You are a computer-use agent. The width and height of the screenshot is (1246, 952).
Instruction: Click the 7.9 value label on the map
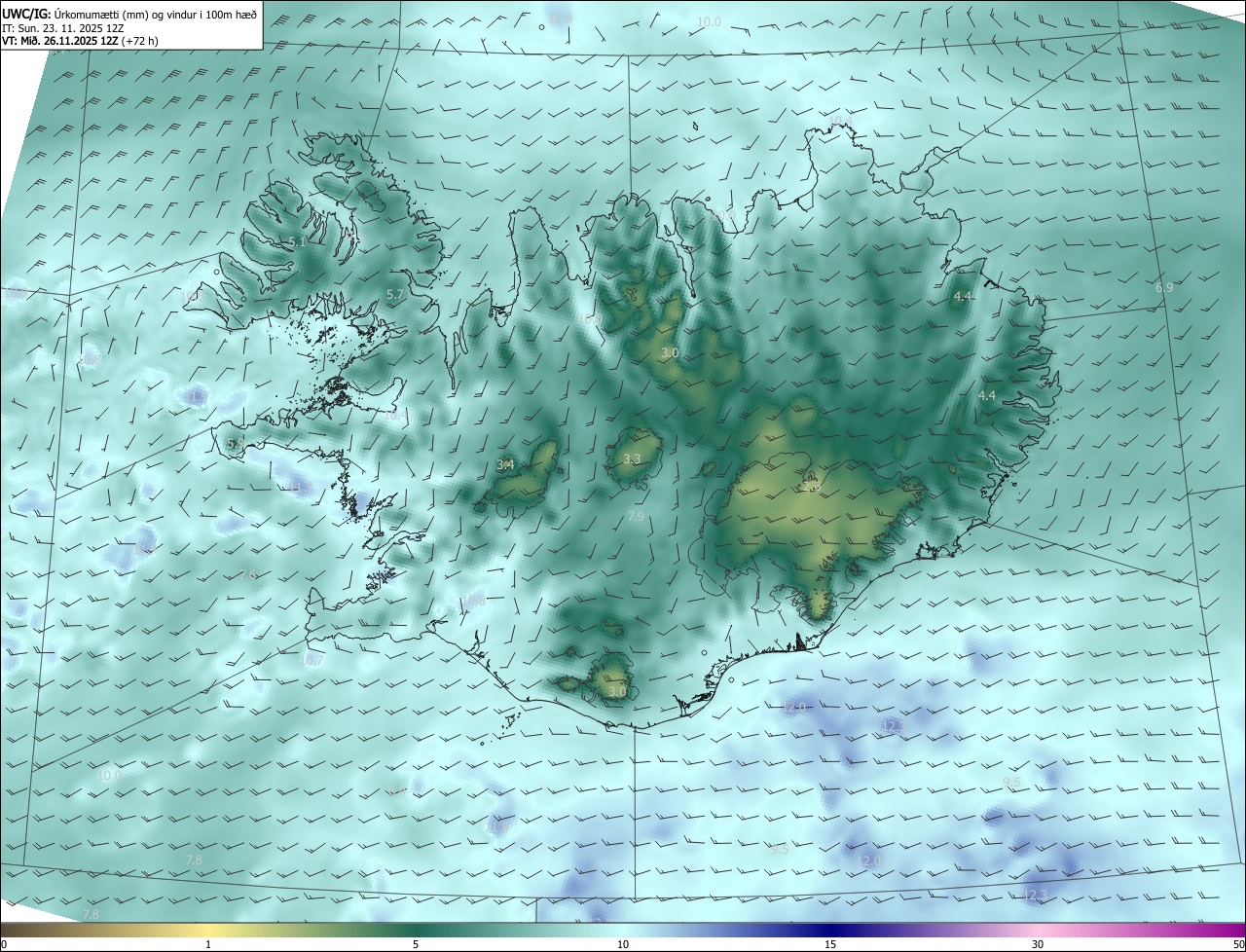point(636,516)
